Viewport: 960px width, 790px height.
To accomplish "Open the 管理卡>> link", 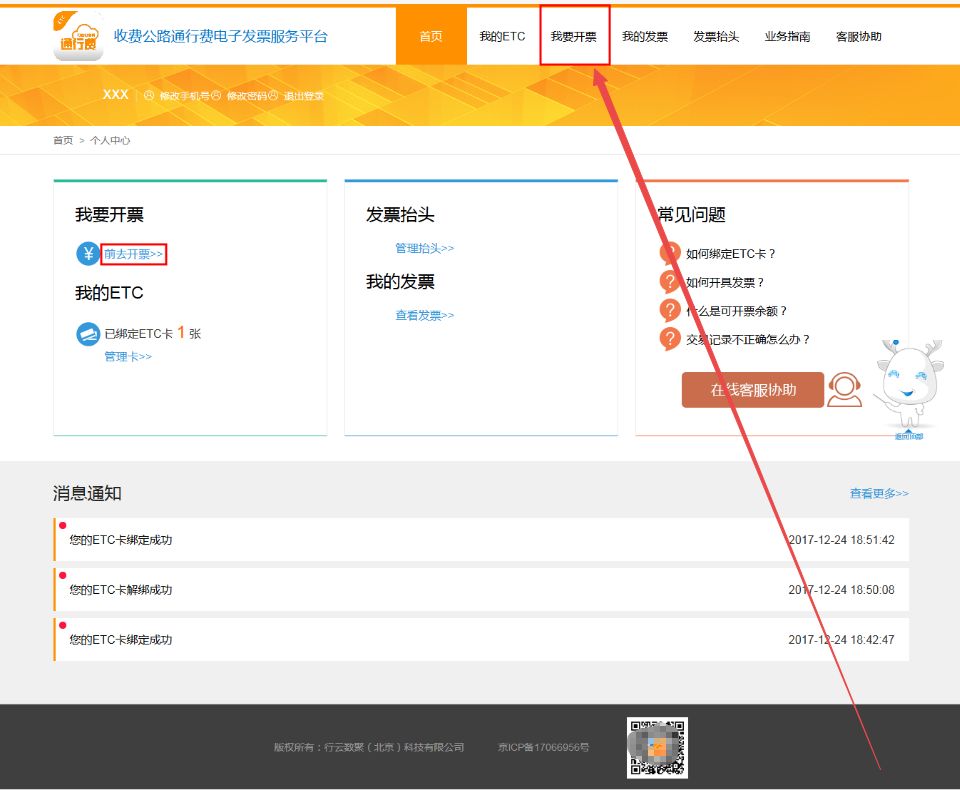I will [x=128, y=357].
